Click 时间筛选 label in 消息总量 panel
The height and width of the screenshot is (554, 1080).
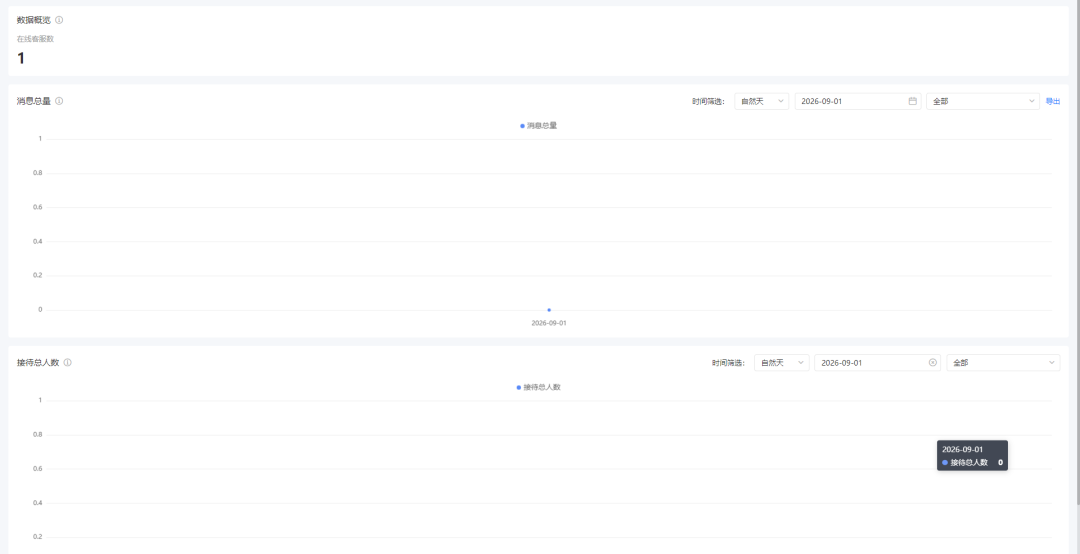[708, 101]
